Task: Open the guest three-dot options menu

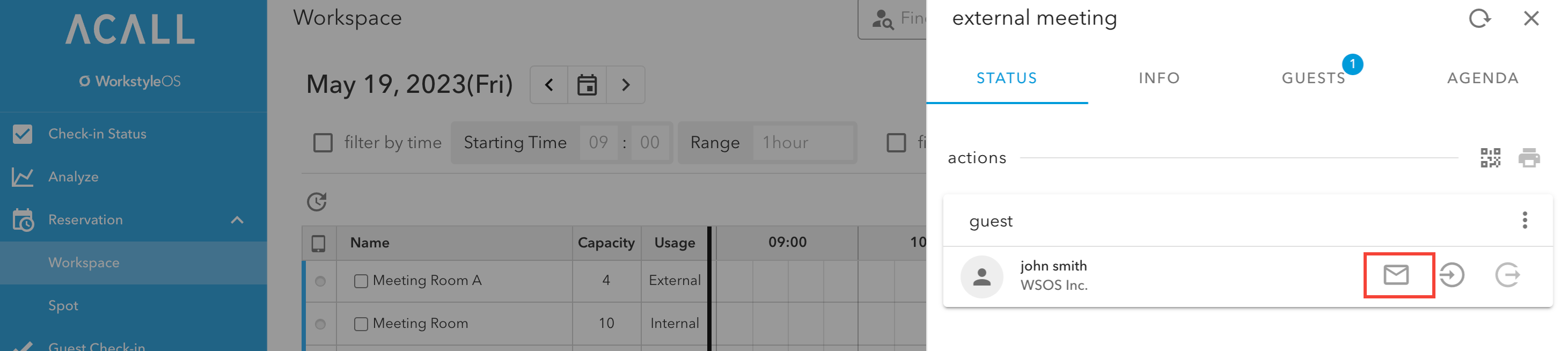Action: click(x=1525, y=220)
